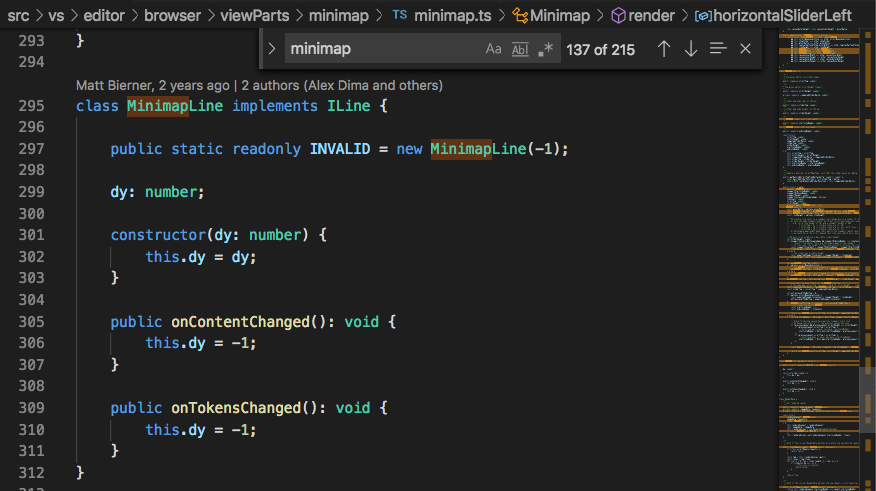Expand the replace field using the chevron
The width and height of the screenshot is (876, 491).
272,49
